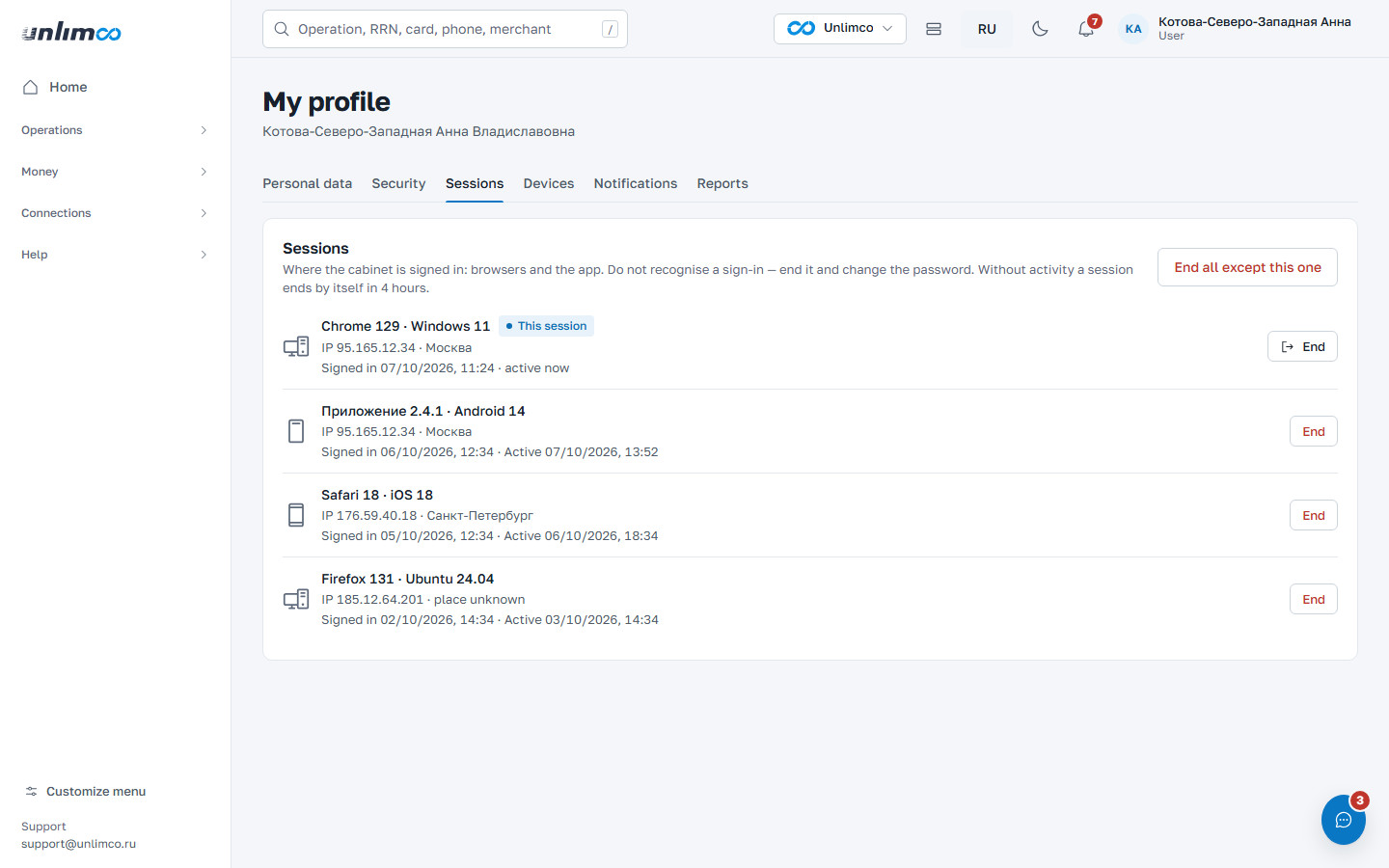The height and width of the screenshot is (868, 1389).
Task: Focus the operation search field
Action: click(445, 29)
